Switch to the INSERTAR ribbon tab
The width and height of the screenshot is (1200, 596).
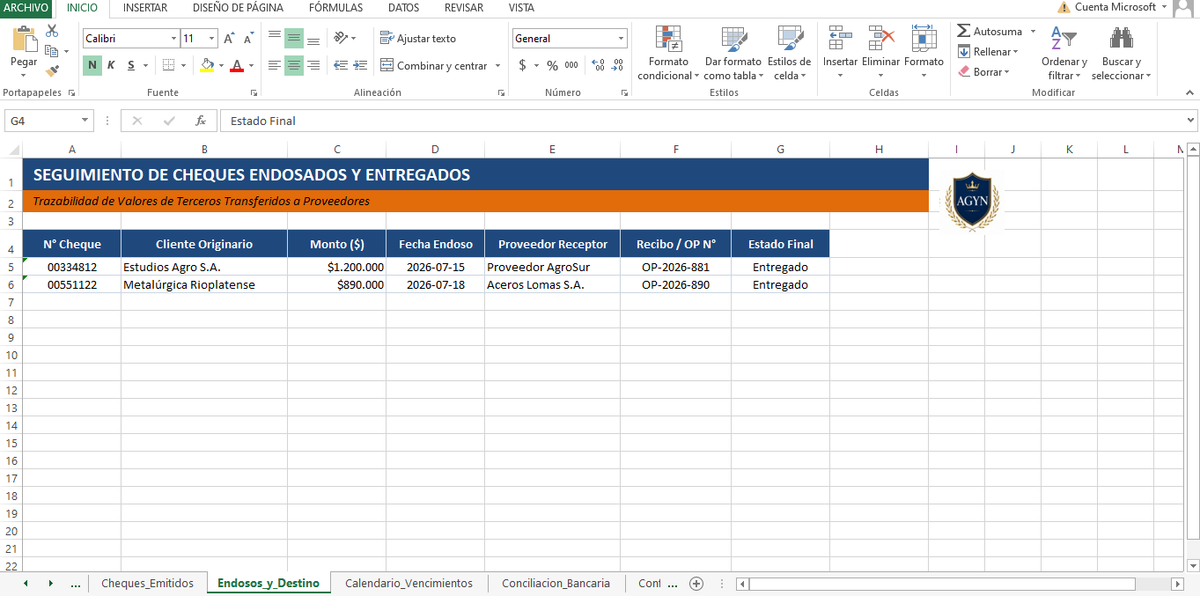coord(145,8)
